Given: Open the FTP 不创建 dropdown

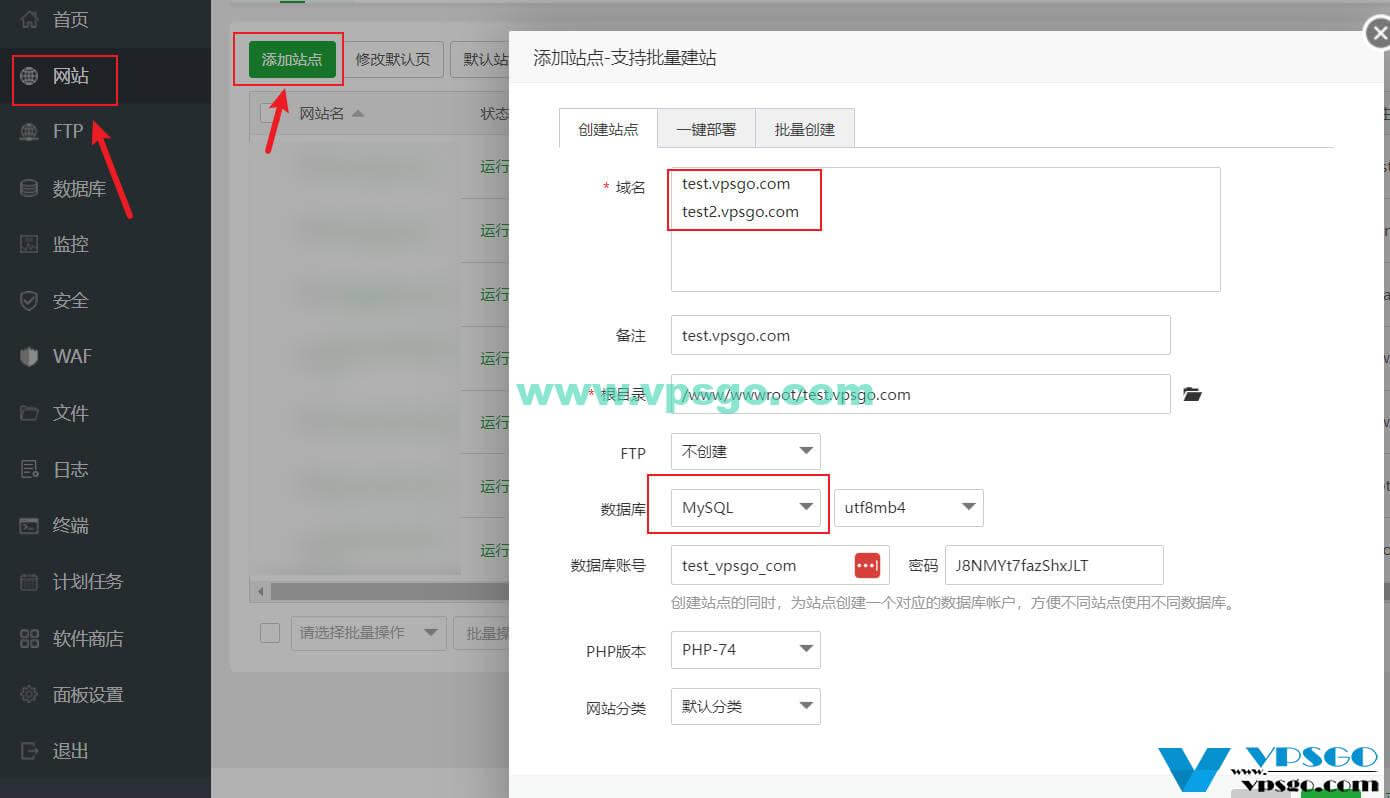Looking at the screenshot, I should 745,452.
